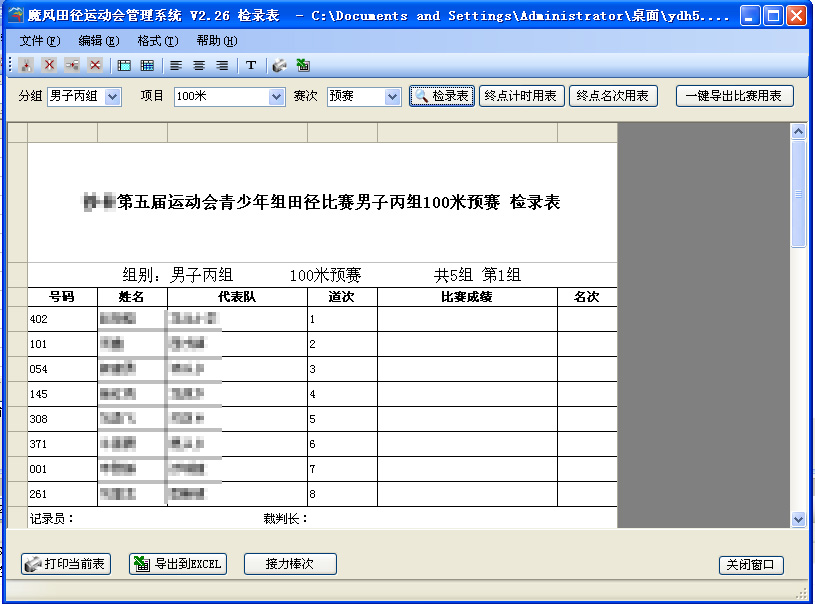Image resolution: width=815 pixels, height=604 pixels.
Task: Click the 名次 column header
Action: pos(587,297)
